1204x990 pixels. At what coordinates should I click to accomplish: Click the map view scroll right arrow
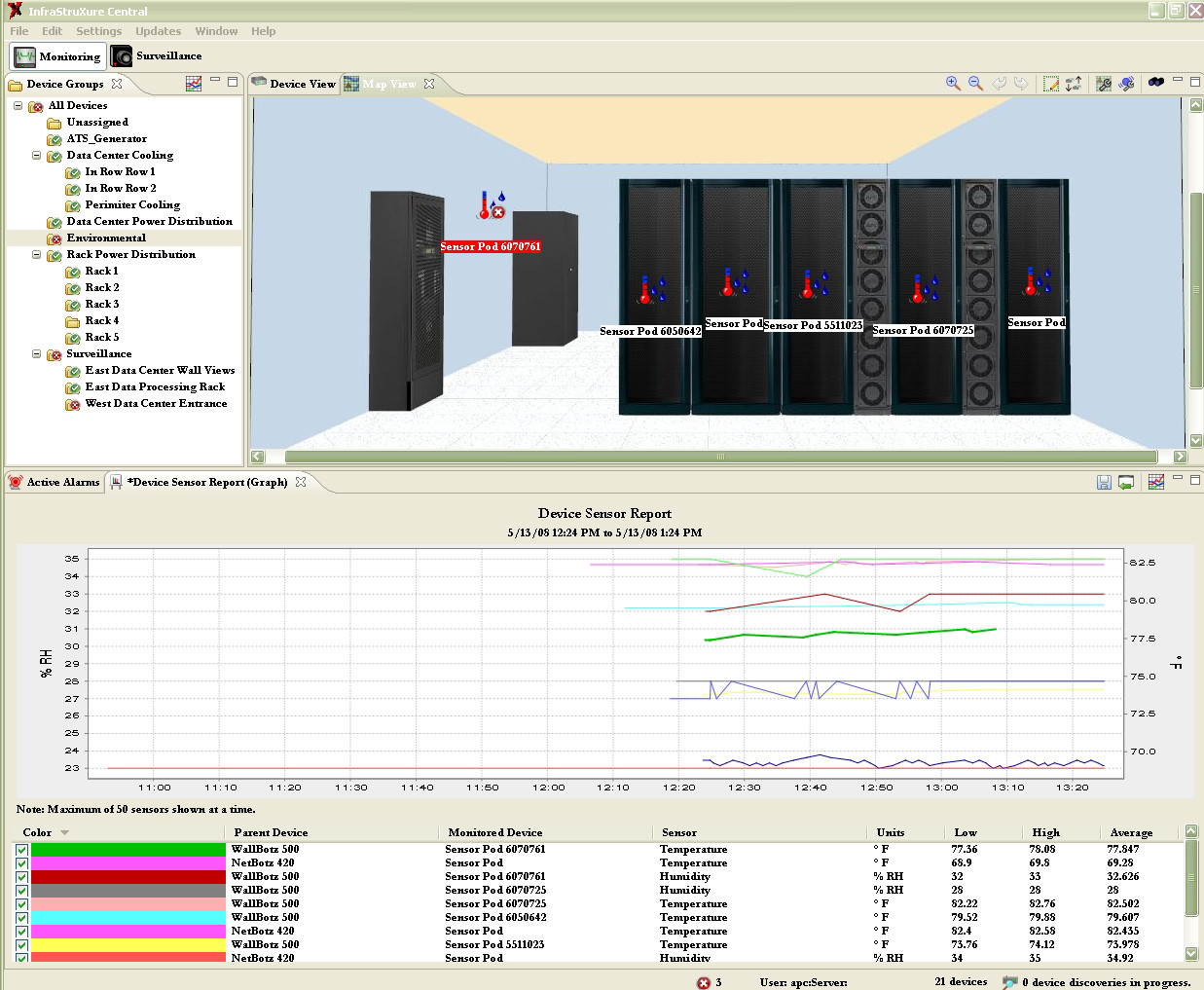pos(1180,457)
